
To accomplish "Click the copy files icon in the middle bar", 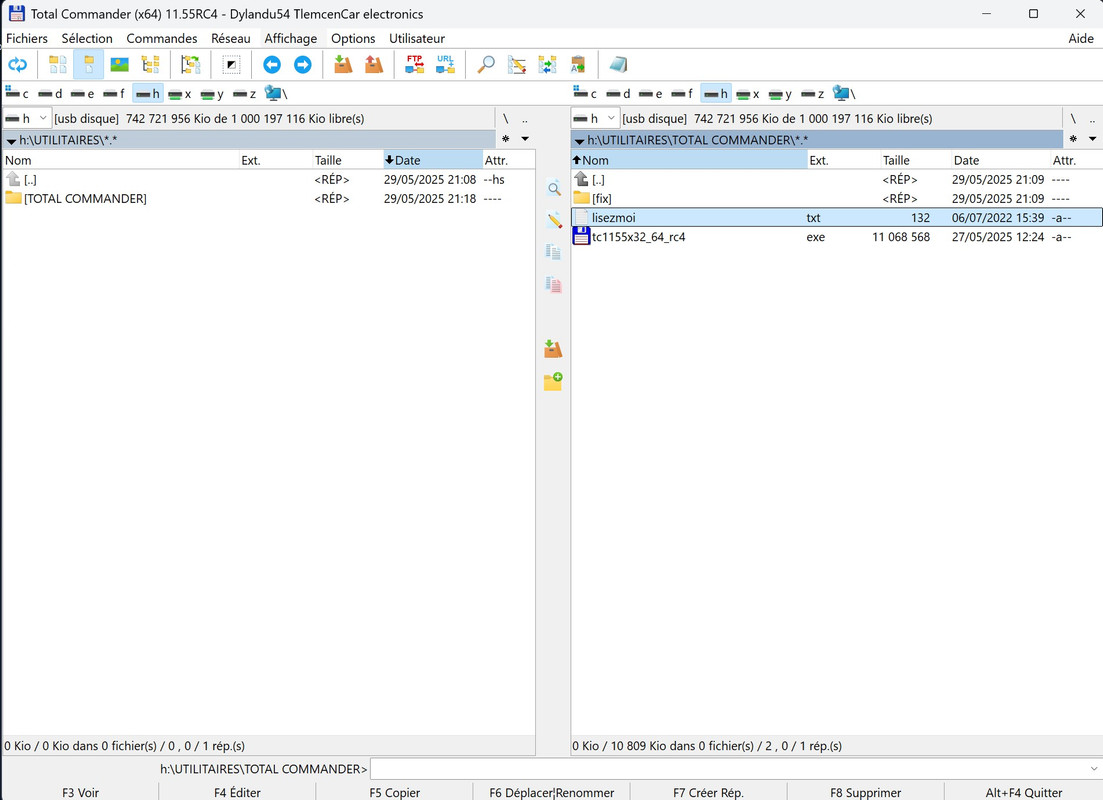I will pyautogui.click(x=554, y=252).
